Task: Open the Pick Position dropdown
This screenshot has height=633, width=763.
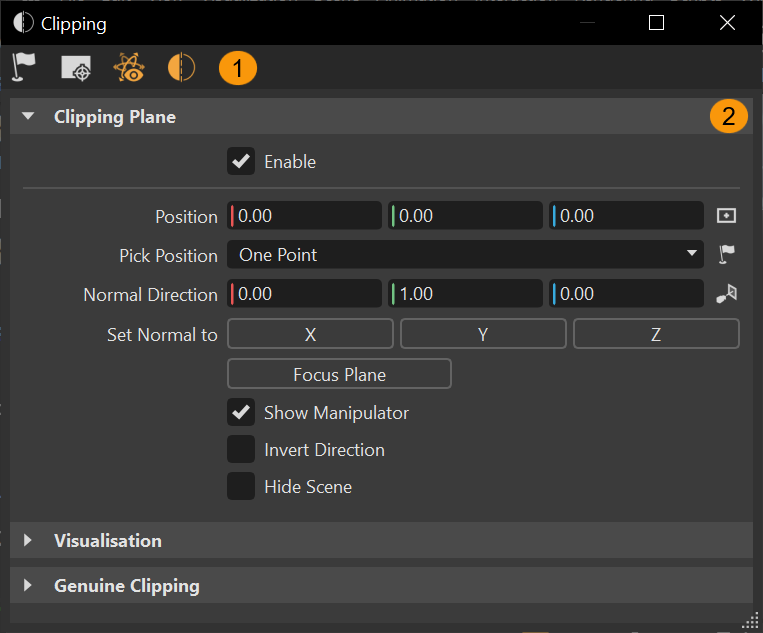Action: pos(466,255)
